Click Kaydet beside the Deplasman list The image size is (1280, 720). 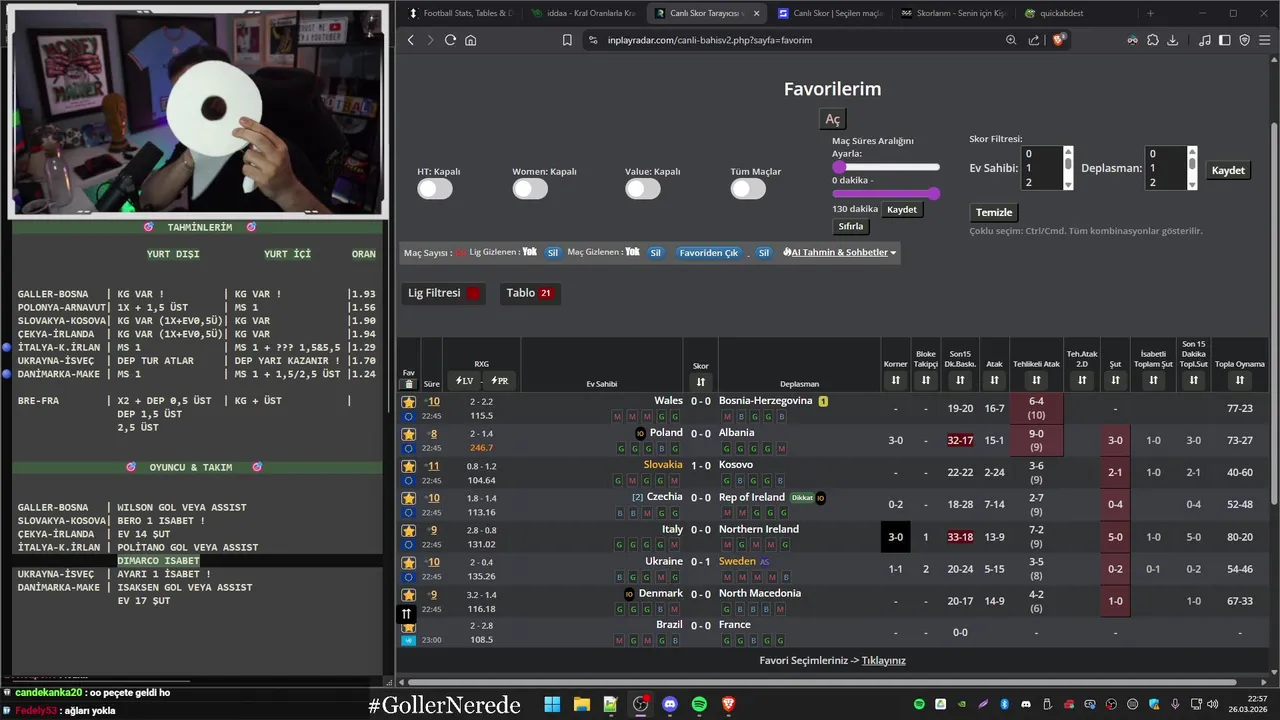[x=1228, y=170]
